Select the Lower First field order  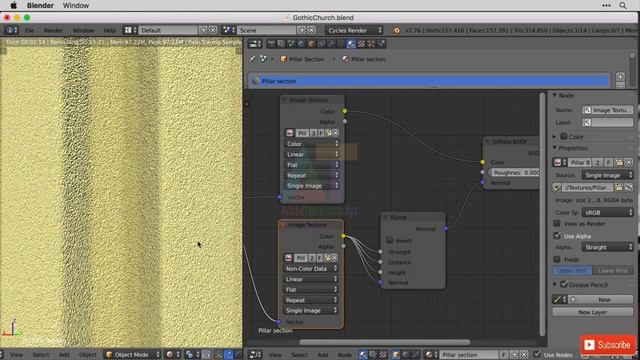[613, 271]
